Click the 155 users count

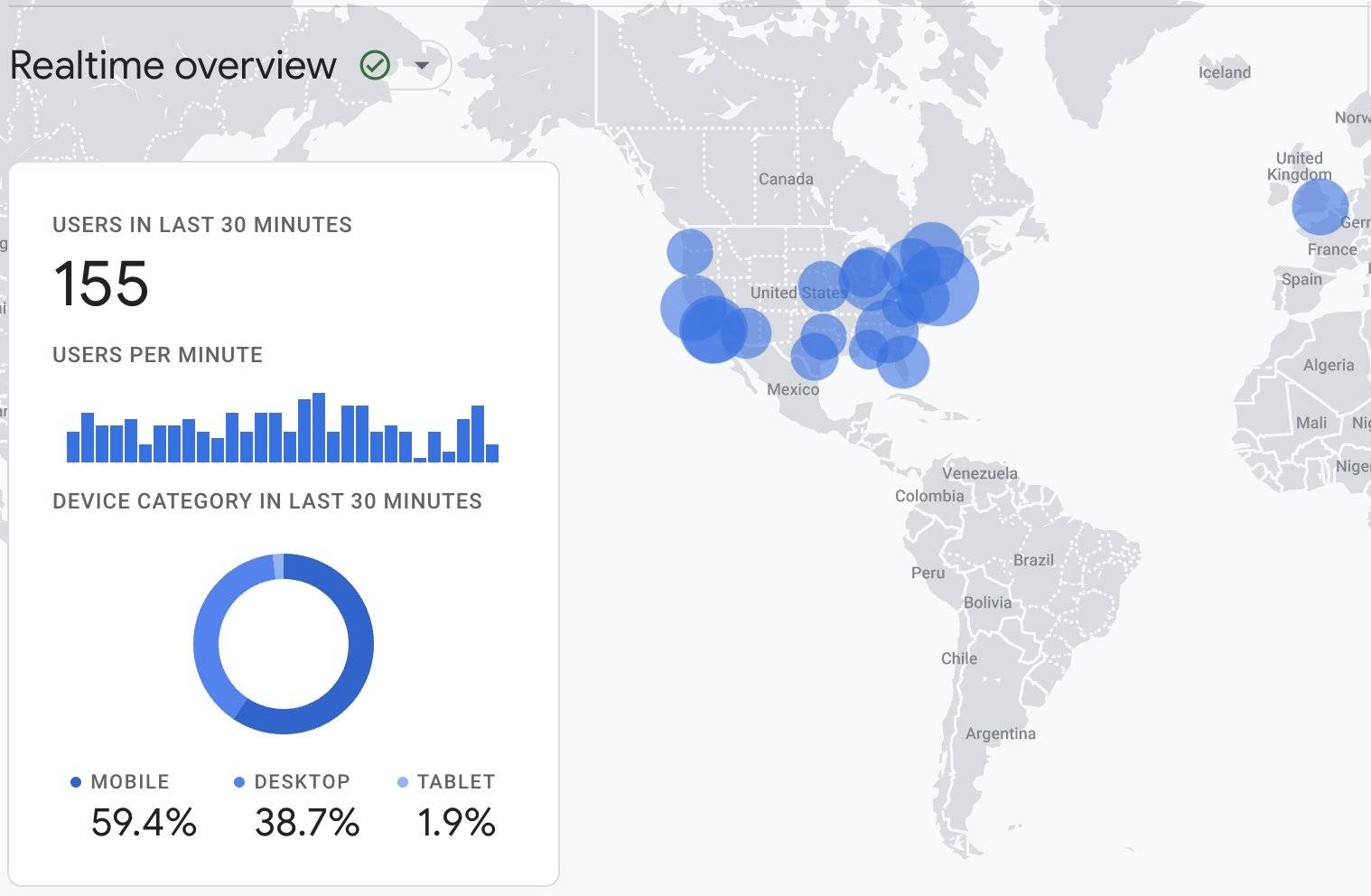click(x=101, y=284)
